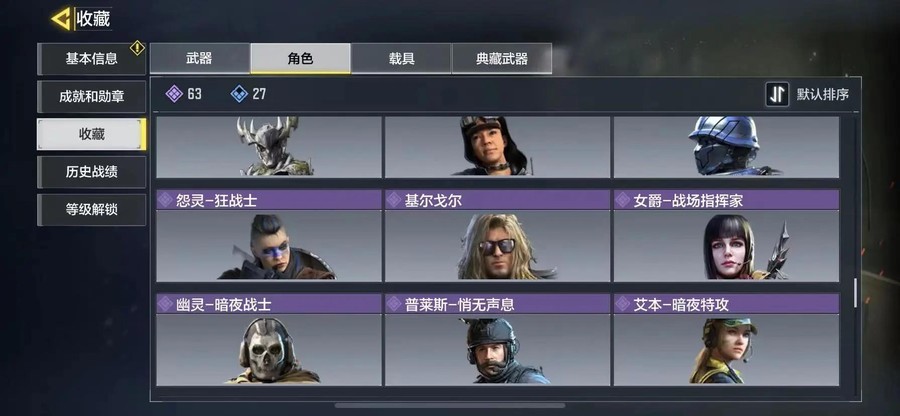Go to 等级解锁 in the sidebar
Image resolution: width=900 pixels, height=416 pixels.
click(x=92, y=209)
